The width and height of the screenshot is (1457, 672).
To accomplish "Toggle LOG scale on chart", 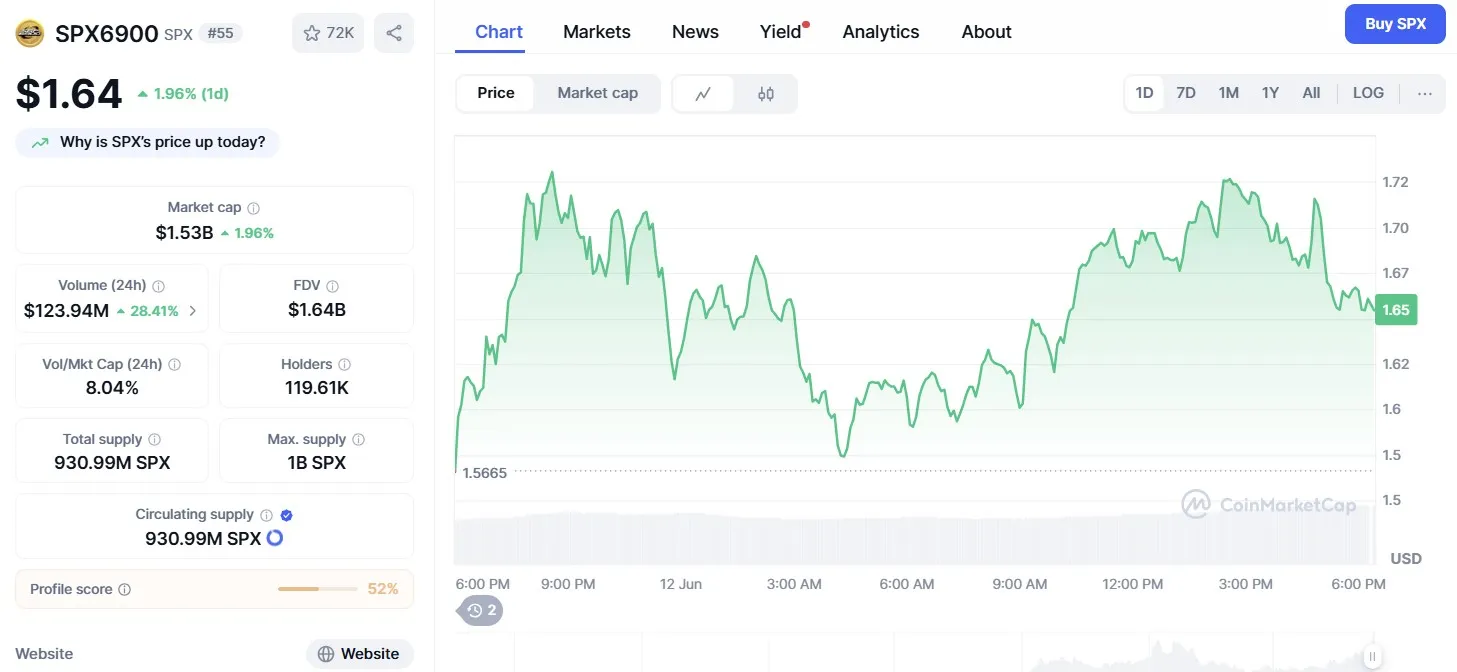I will pos(1368,93).
